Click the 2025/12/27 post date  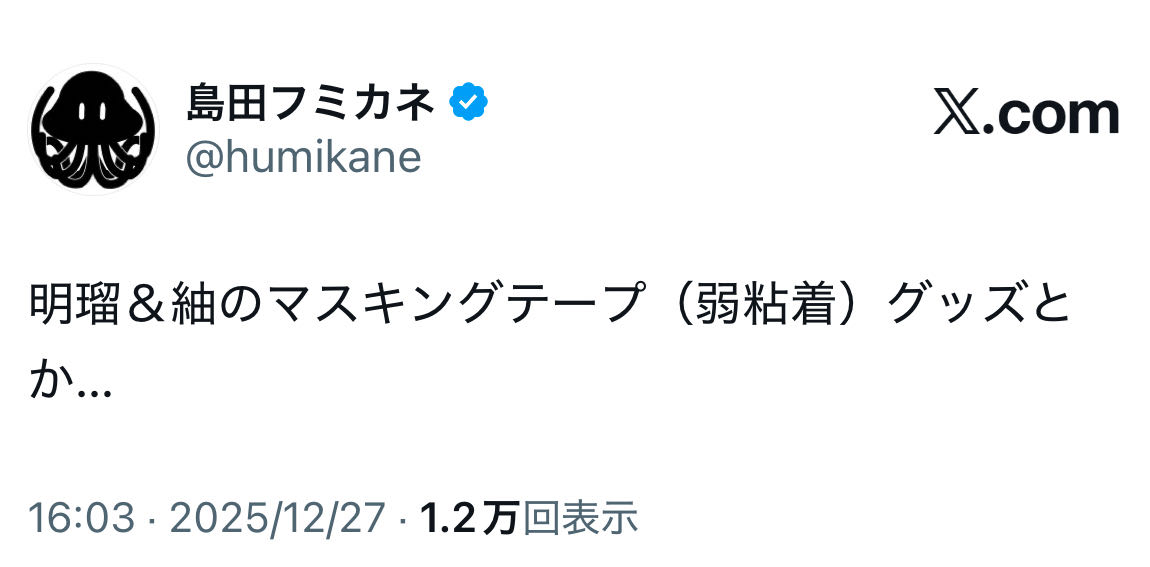[277, 517]
